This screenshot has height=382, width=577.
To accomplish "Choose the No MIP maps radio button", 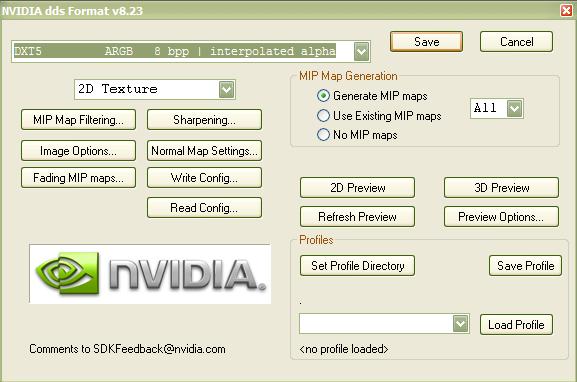I will pyautogui.click(x=323, y=135).
